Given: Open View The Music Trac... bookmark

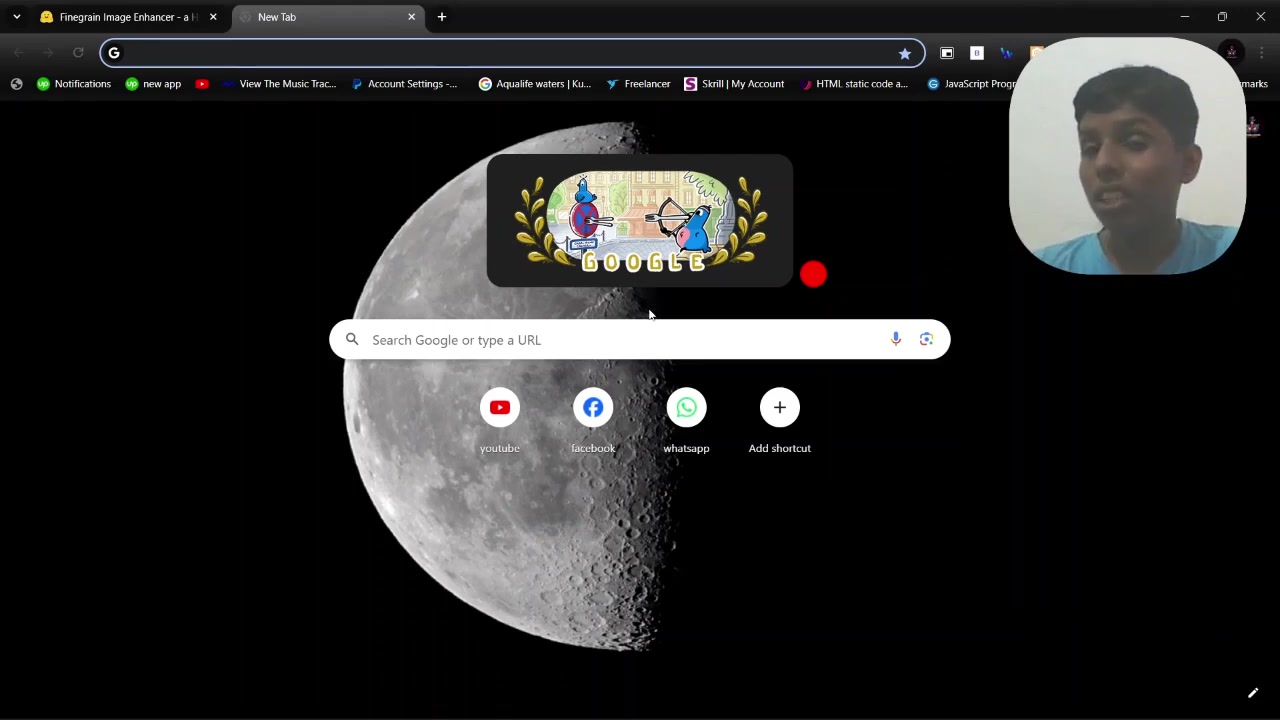Looking at the screenshot, I should click(280, 84).
